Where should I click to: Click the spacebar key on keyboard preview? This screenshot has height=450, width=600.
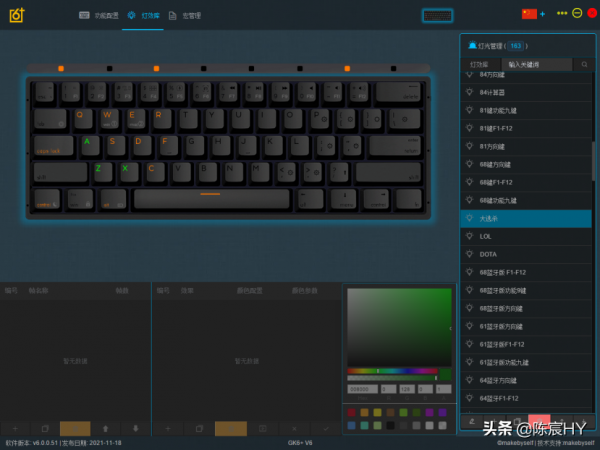click(210, 196)
